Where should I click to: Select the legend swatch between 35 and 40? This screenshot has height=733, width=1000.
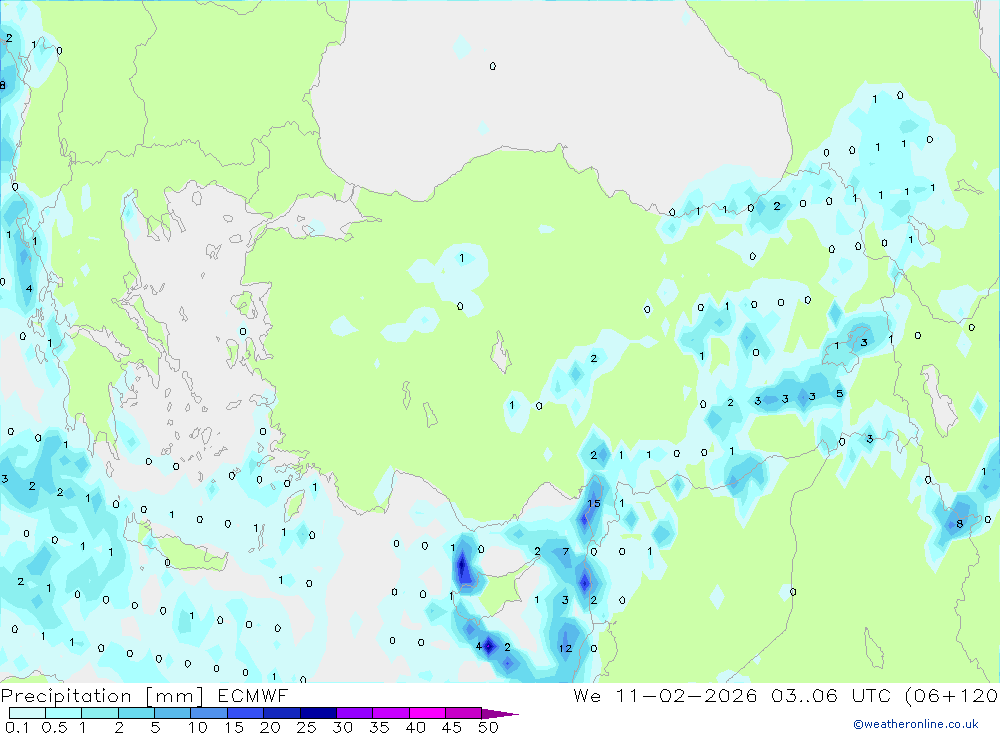click(x=391, y=713)
